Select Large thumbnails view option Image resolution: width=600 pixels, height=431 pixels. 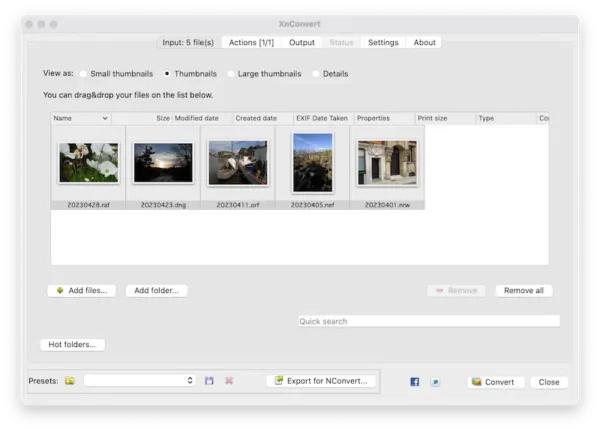click(x=230, y=74)
